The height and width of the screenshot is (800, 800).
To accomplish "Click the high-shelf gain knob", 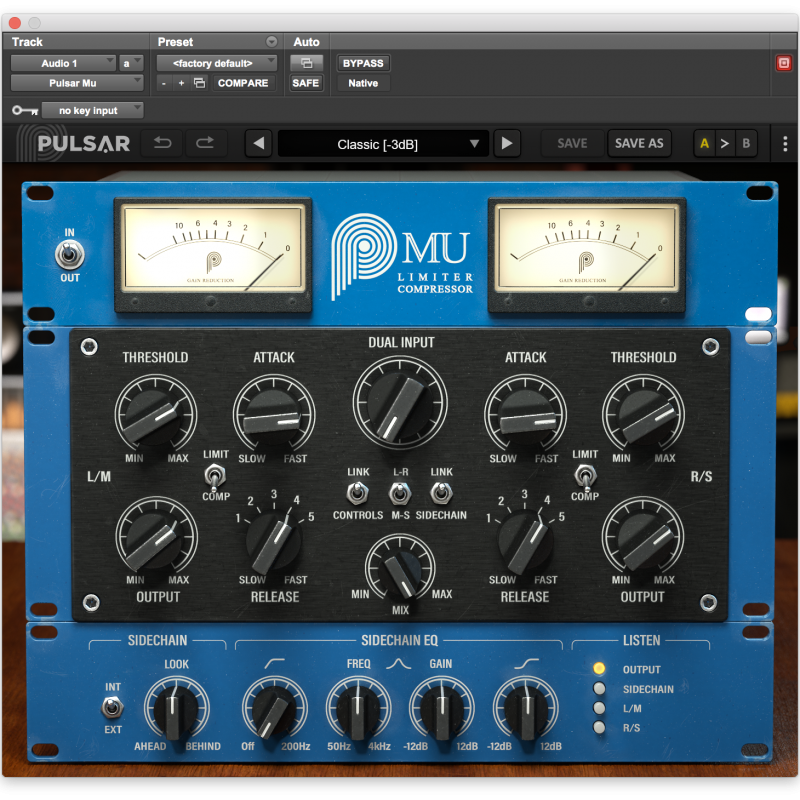I will [526, 709].
